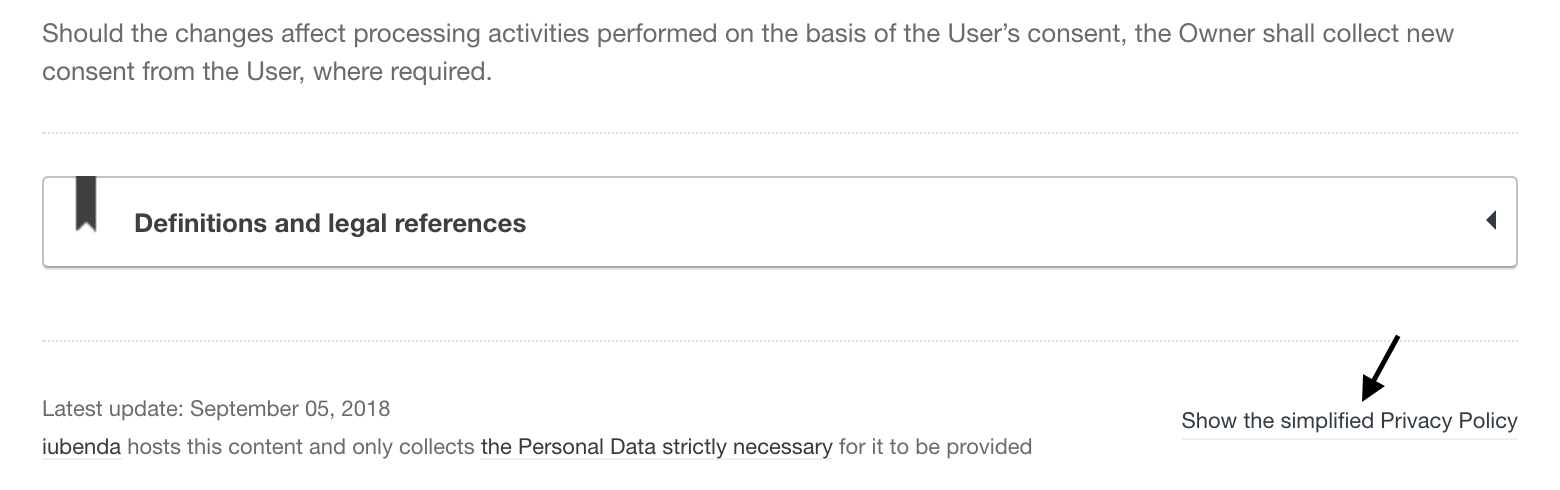
Task: Open the iubenda link
Action: 81,447
